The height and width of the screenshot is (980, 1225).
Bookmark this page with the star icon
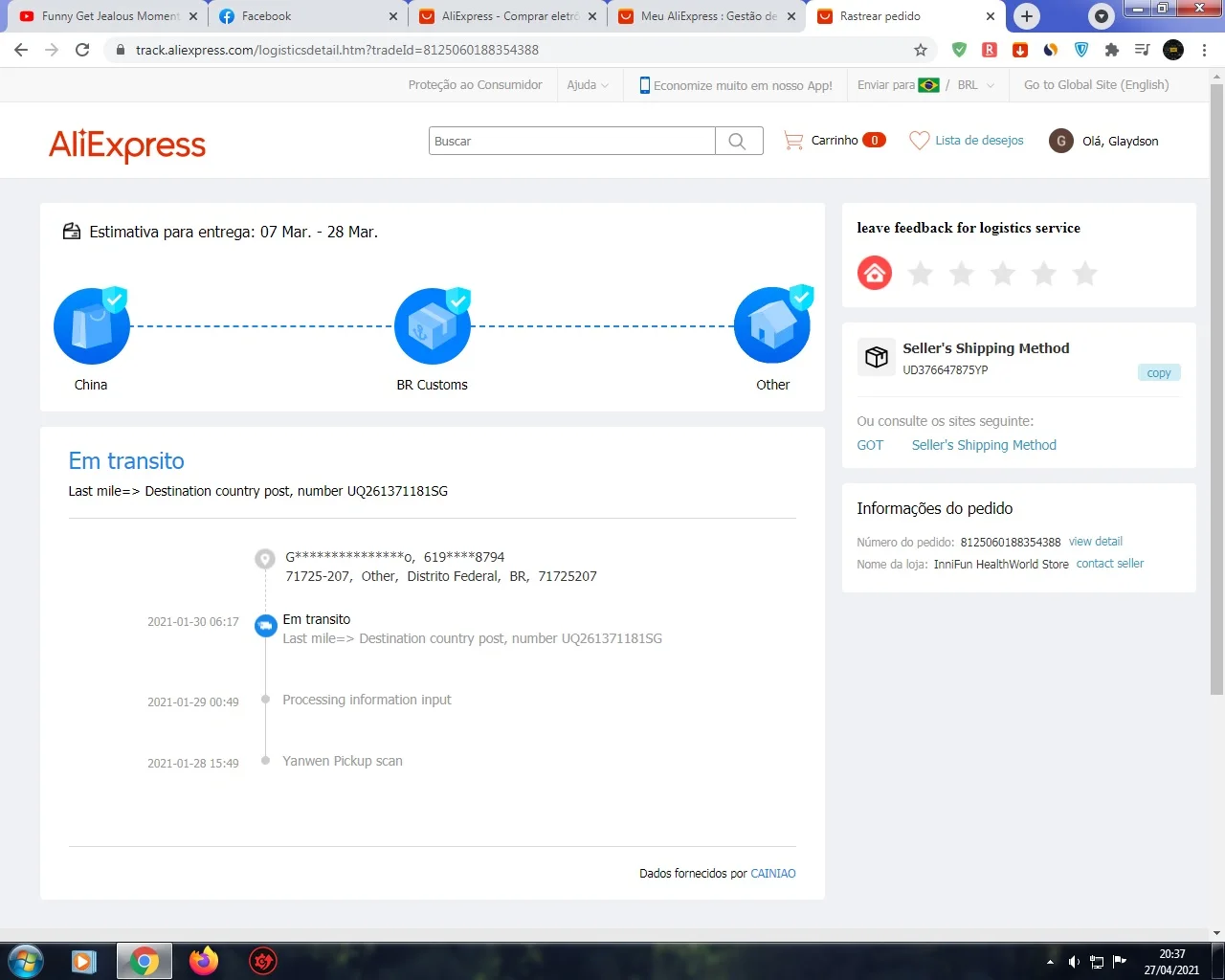921,50
